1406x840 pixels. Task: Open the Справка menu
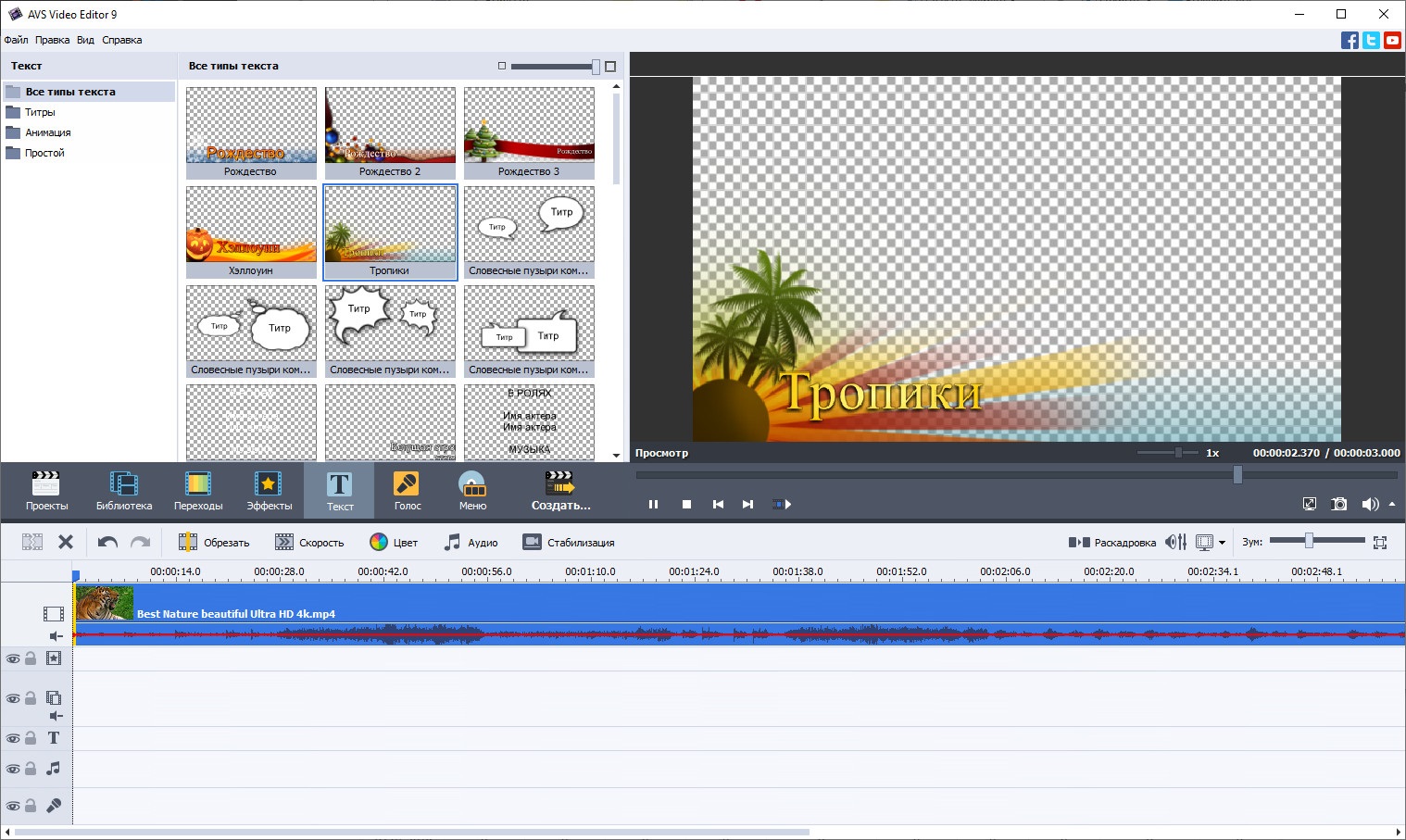[122, 40]
